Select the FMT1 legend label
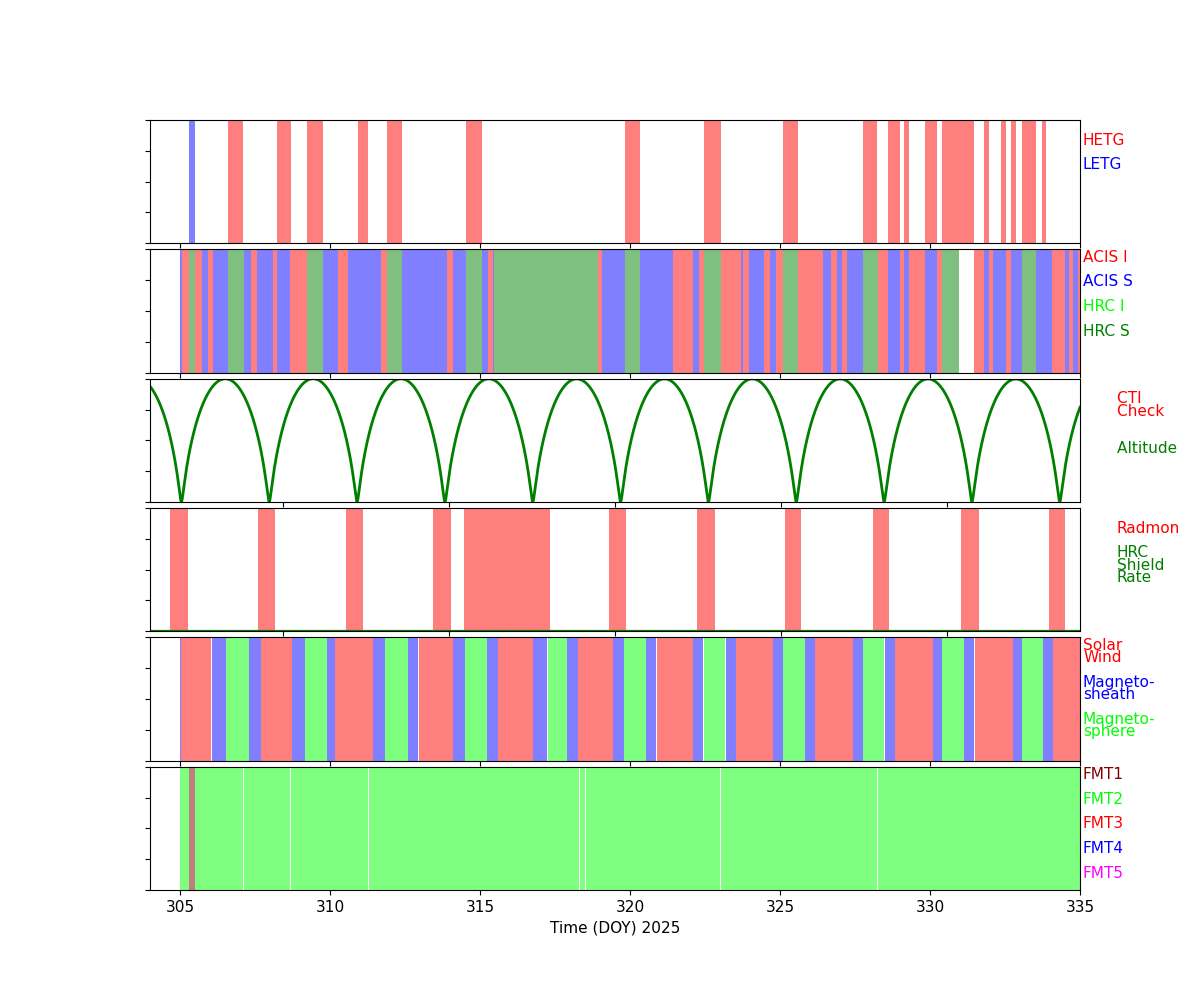The width and height of the screenshot is (1200, 1000). click(1102, 774)
